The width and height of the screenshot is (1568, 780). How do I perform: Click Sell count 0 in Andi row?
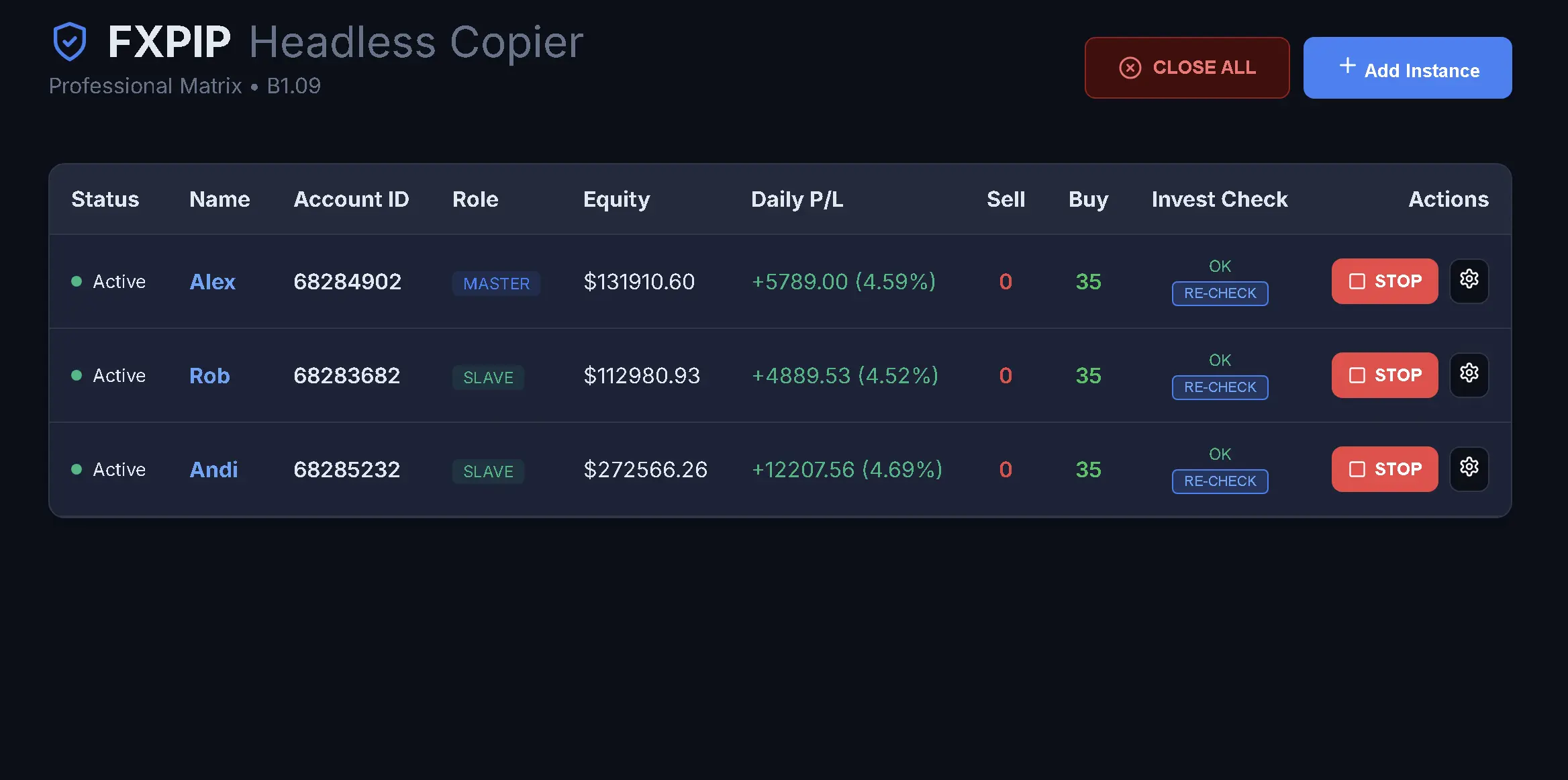(1006, 469)
